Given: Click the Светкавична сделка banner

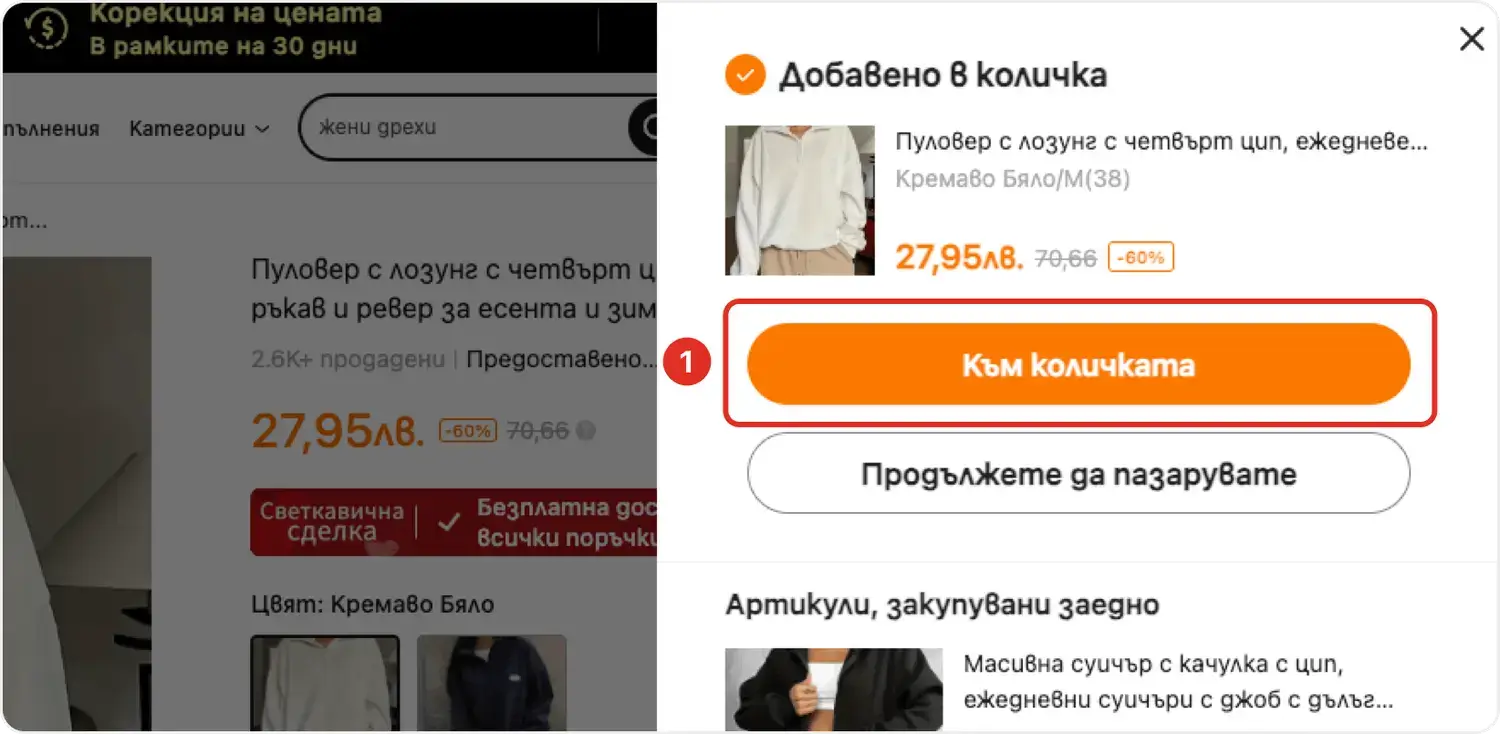Looking at the screenshot, I should pos(331,522).
